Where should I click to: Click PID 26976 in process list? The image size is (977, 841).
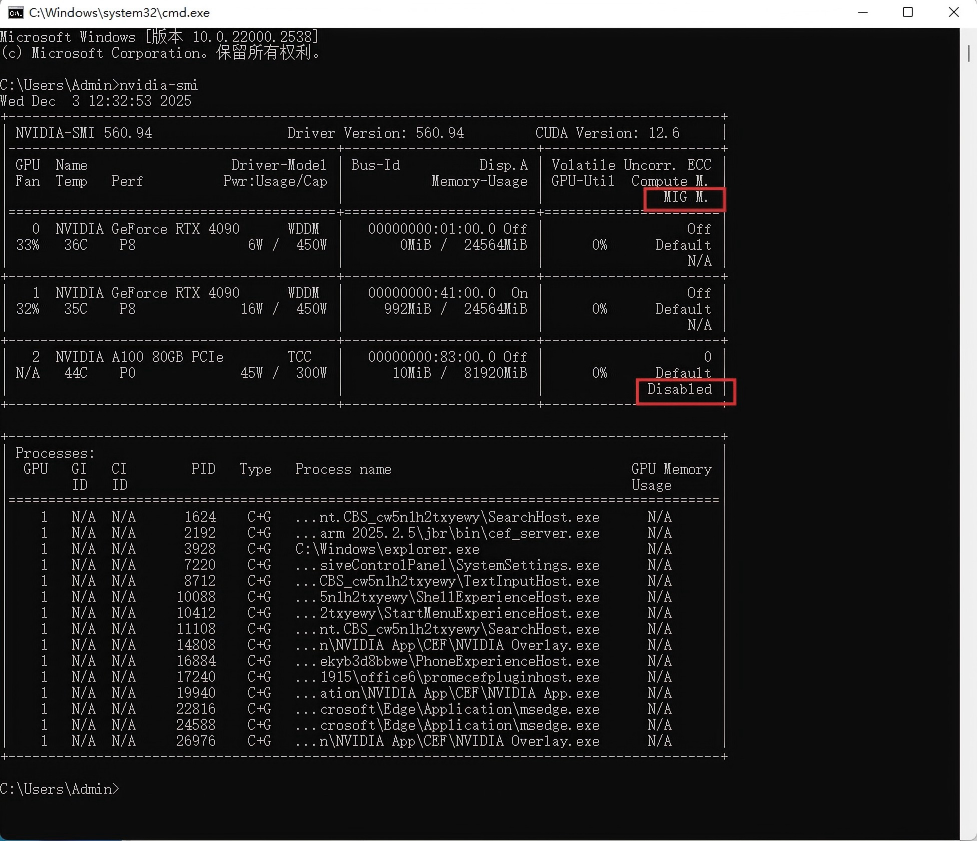click(196, 741)
